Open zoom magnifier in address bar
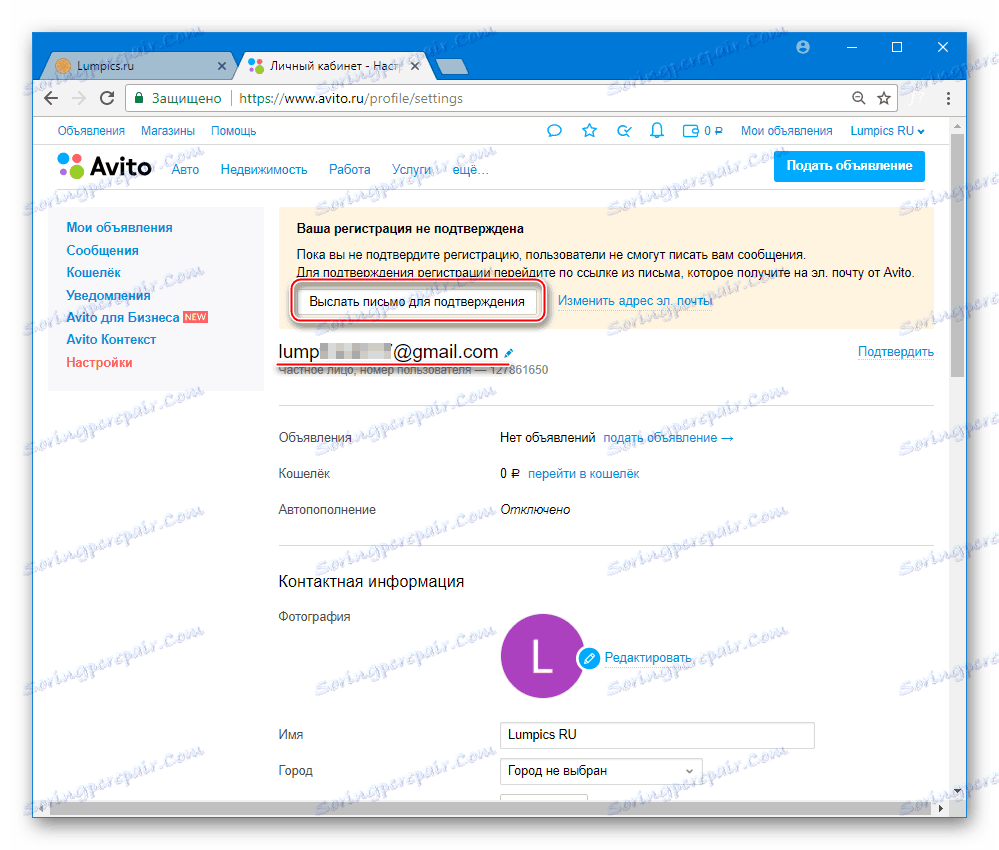The height and width of the screenshot is (850, 999). [x=859, y=98]
